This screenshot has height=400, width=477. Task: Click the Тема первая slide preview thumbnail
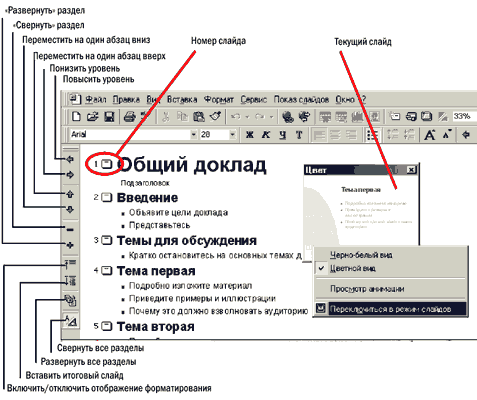click(361, 210)
